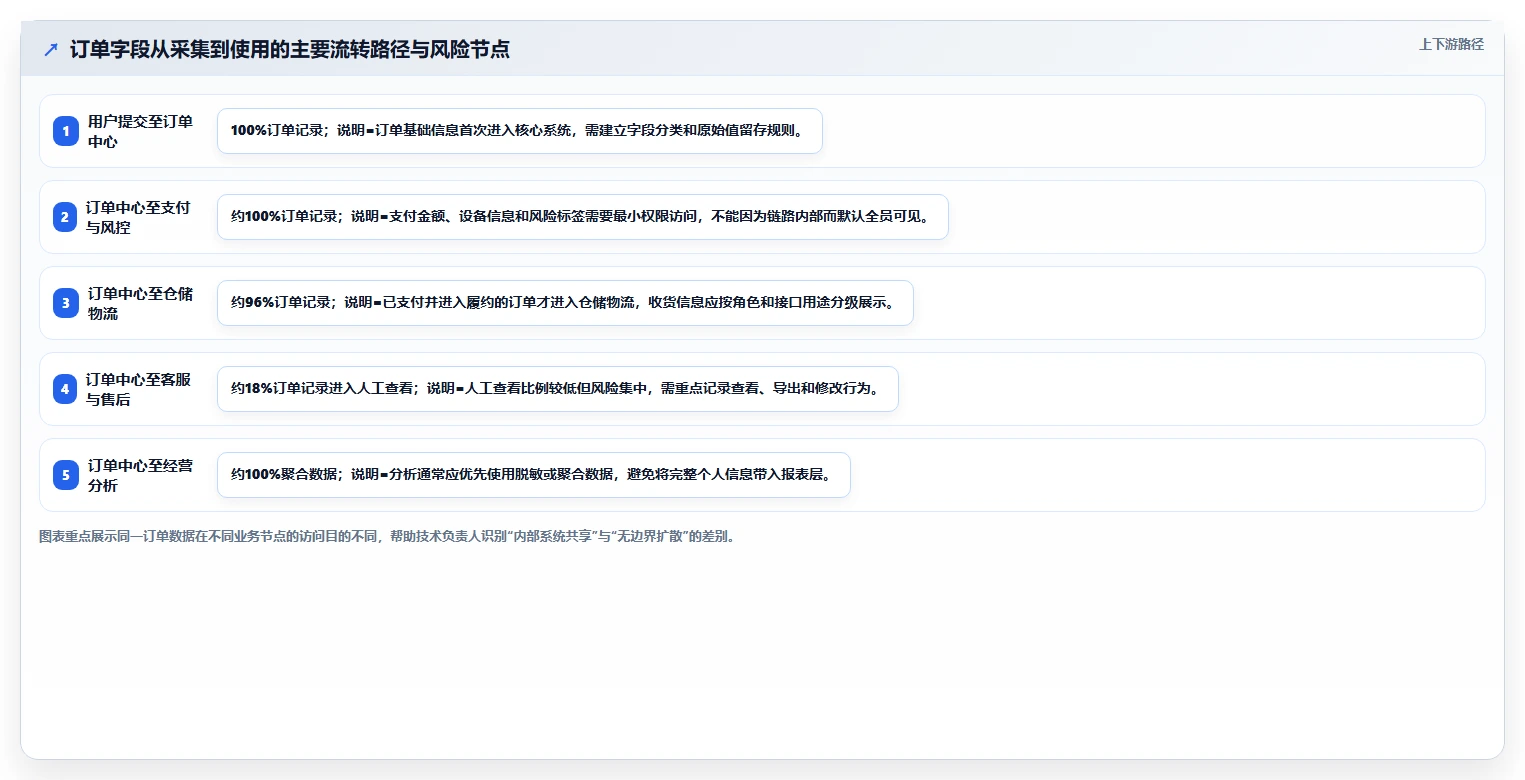The width and height of the screenshot is (1525, 780).
Task: Select the 订单中心至仓储物流 step label
Action: [140, 303]
